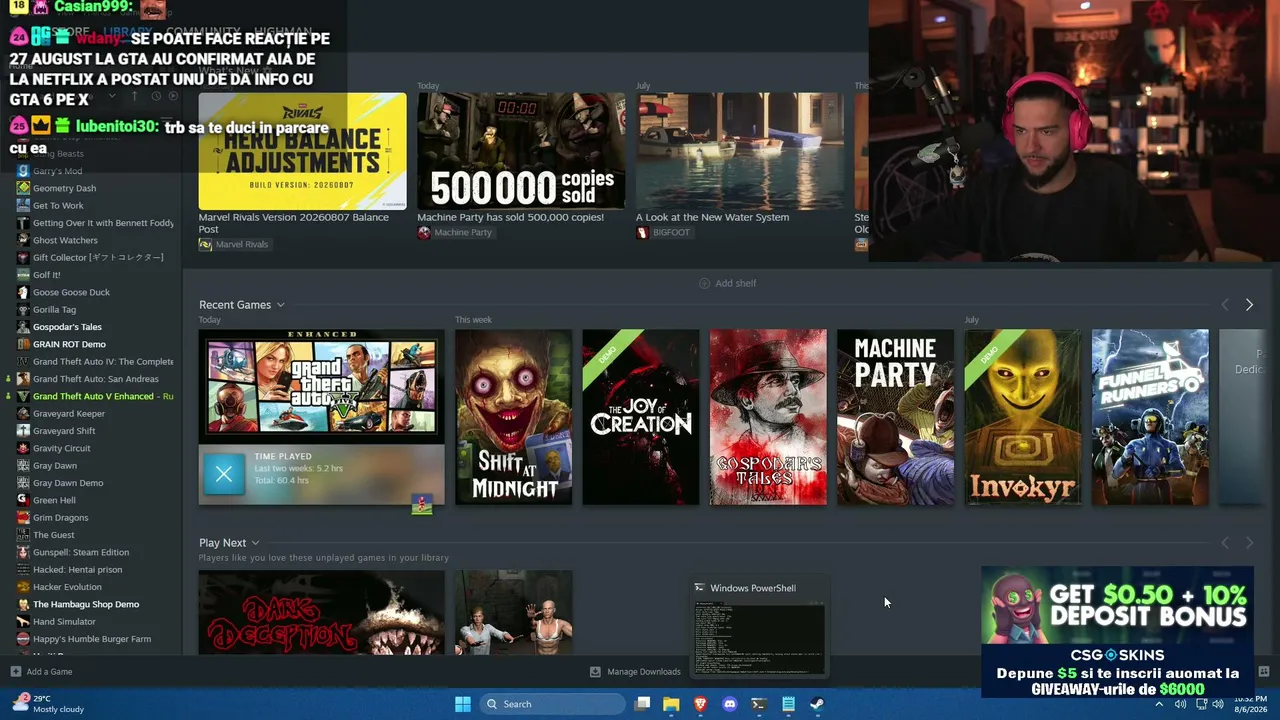Click the plus icon beside Add a Game
This screenshot has height=720, width=1280.
point(15,672)
